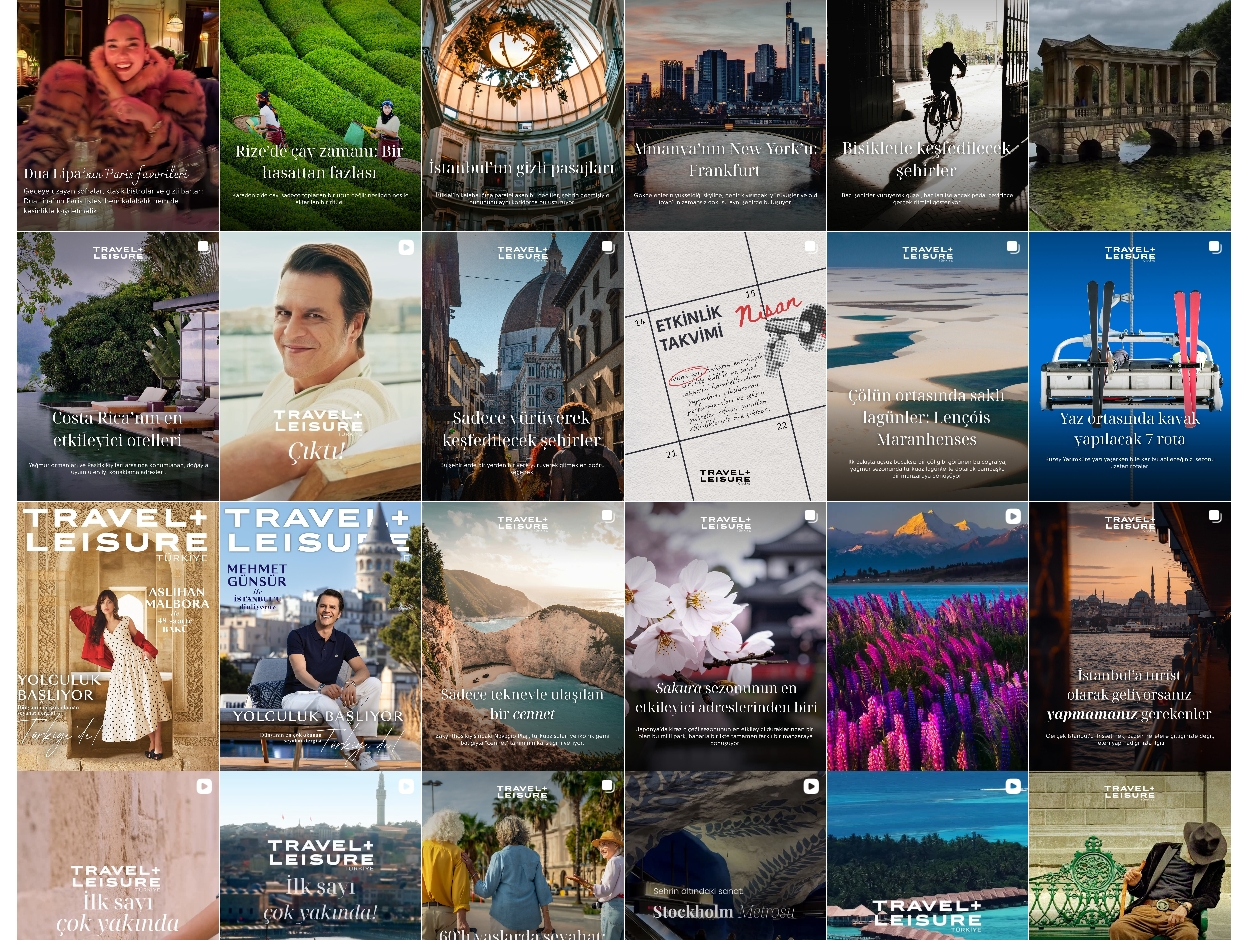Click reel icon on purple lupin mountain post
1245x940 pixels.
1012,517
